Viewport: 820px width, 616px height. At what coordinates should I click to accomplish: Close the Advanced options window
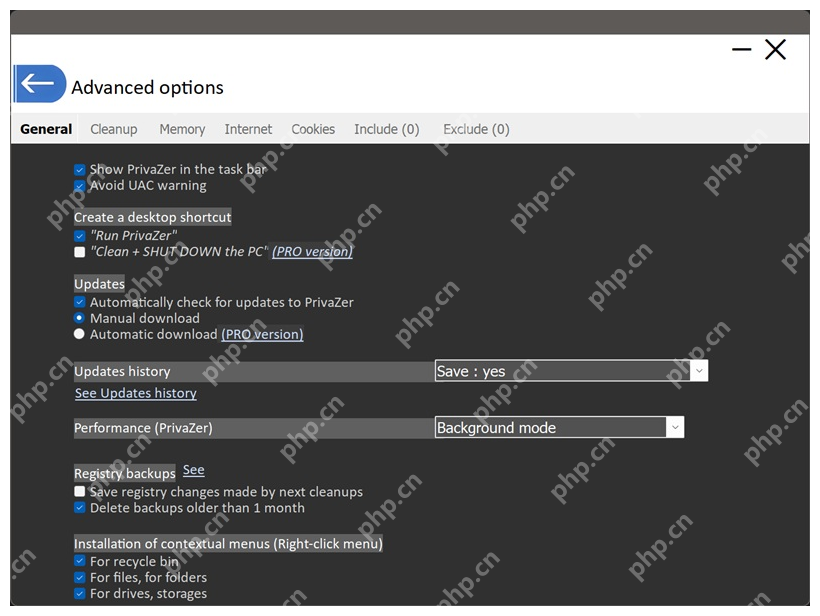[x=775, y=50]
